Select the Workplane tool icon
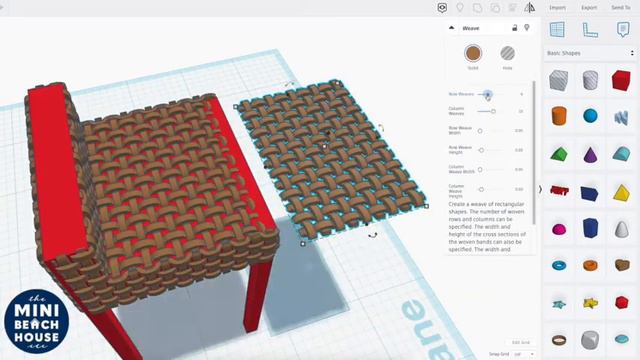Image resolution: width=640 pixels, height=360 pixels. [x=557, y=30]
